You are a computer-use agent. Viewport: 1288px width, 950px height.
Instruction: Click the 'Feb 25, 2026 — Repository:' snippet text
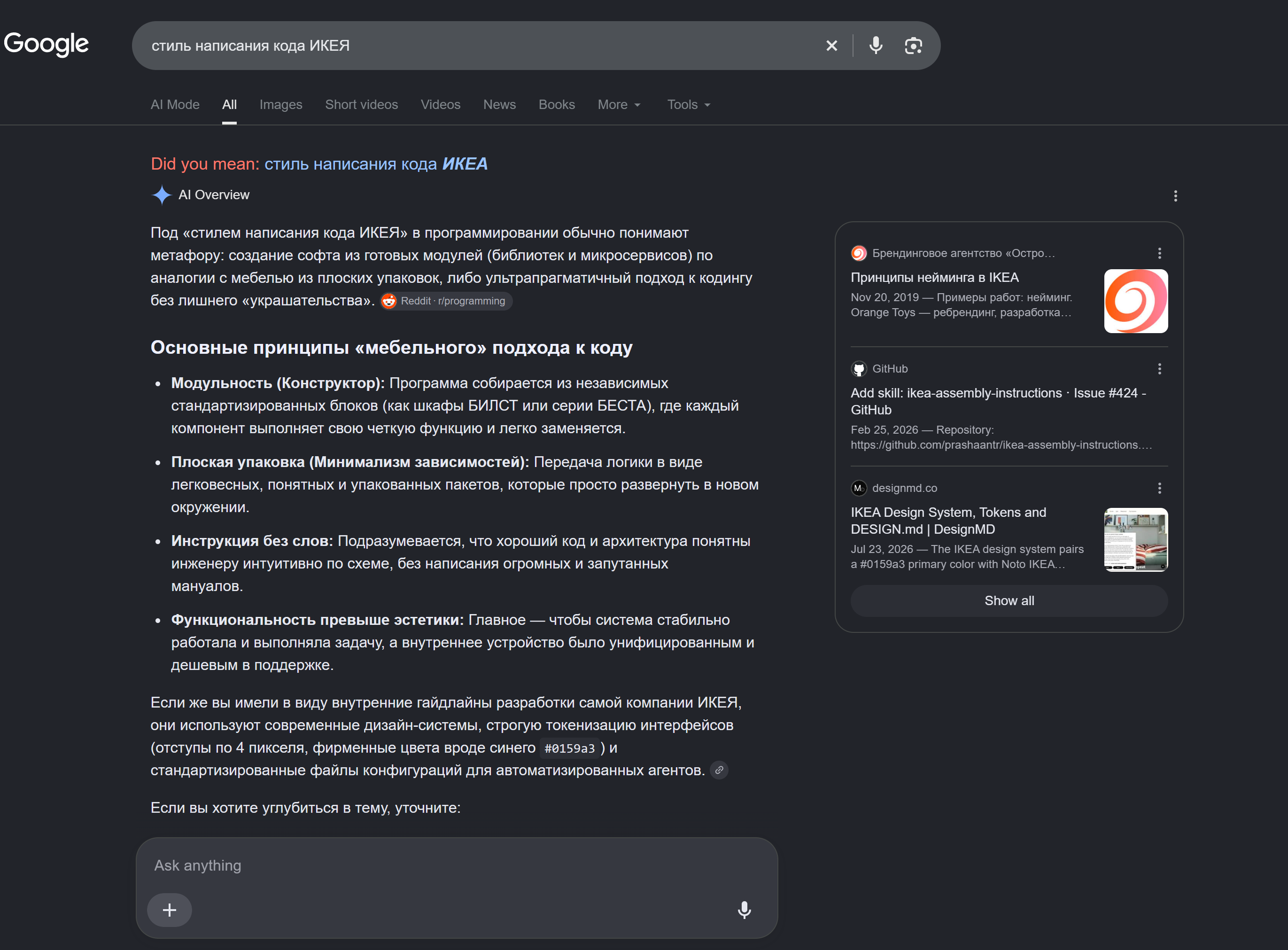(922, 430)
